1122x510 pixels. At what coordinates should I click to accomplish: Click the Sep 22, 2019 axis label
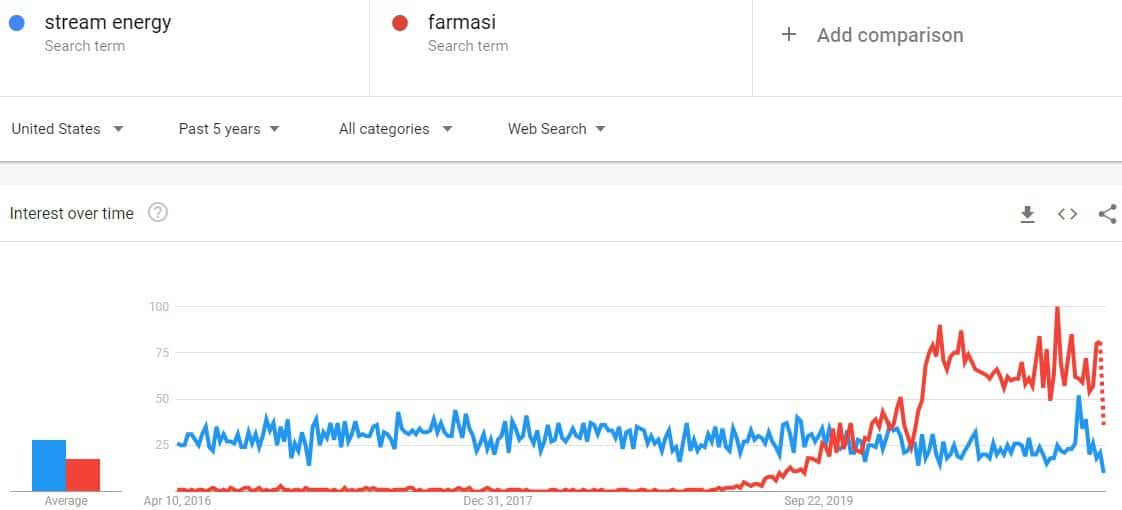pyautogui.click(x=819, y=500)
